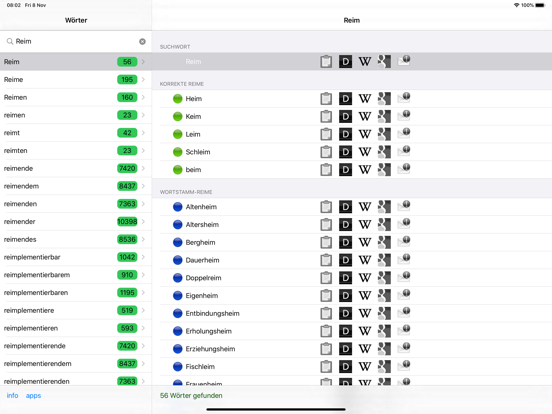
Task: Open the Reime entry chevron
Action: [x=143, y=80]
